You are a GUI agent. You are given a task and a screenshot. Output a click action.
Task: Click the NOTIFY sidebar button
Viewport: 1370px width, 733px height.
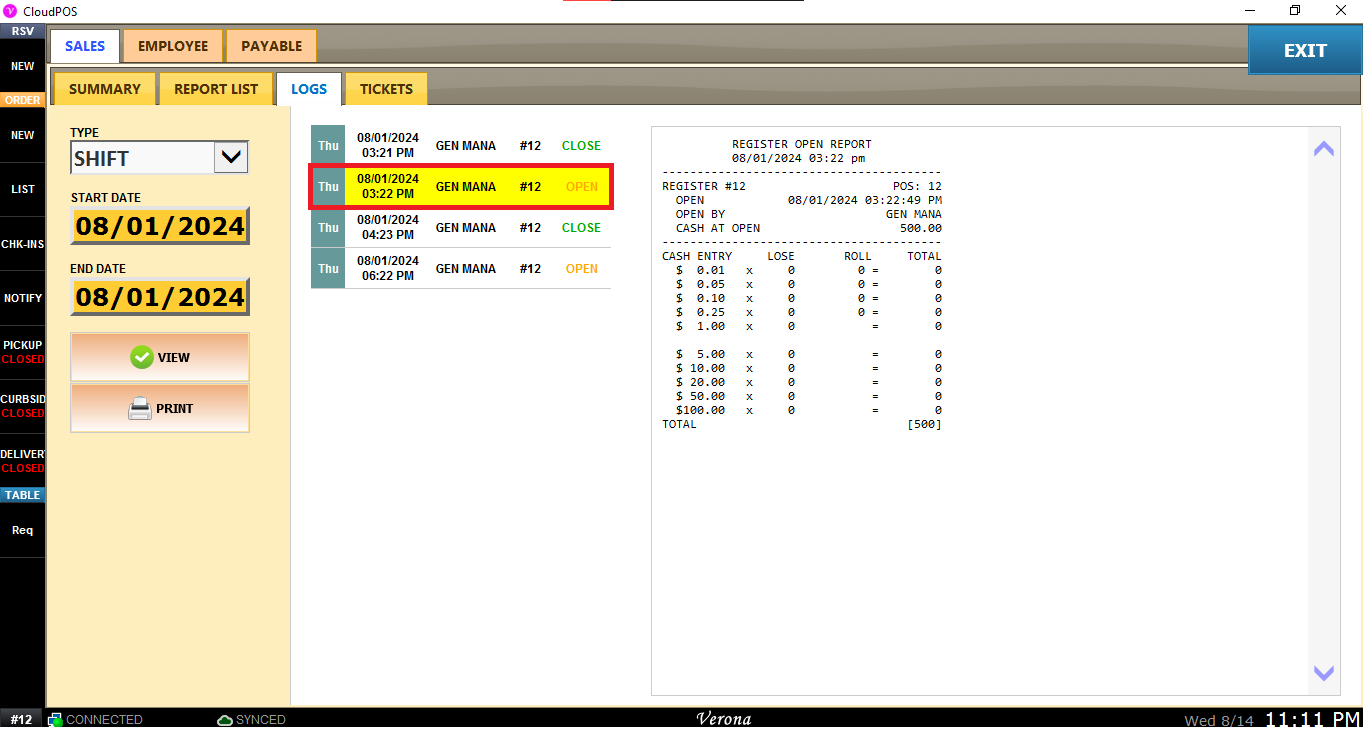22,298
